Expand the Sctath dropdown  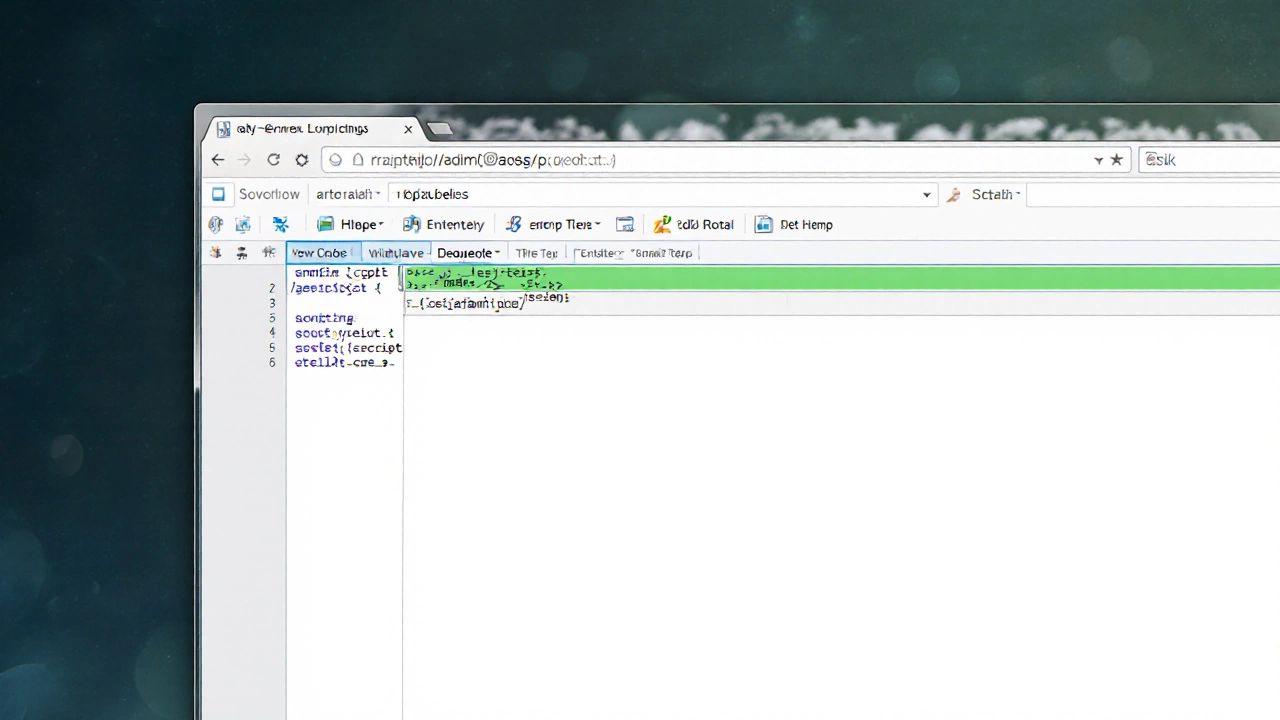(996, 195)
